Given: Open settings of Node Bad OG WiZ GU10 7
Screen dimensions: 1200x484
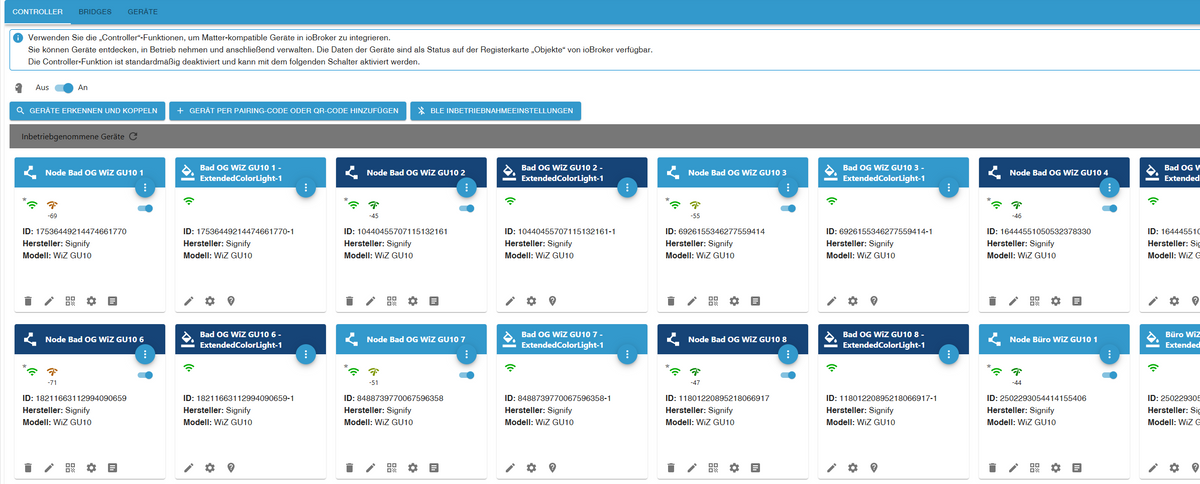Looking at the screenshot, I should pyautogui.click(x=412, y=467).
